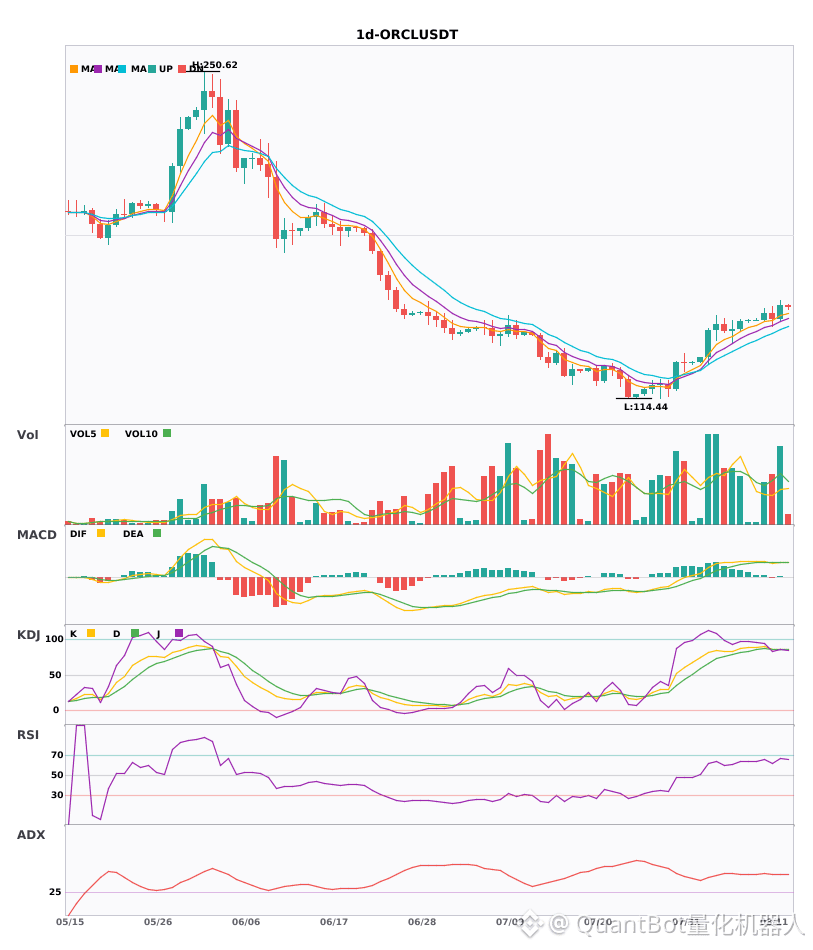813x950 pixels.
Task: Click the ADX axis value 25
Action: coord(56,892)
